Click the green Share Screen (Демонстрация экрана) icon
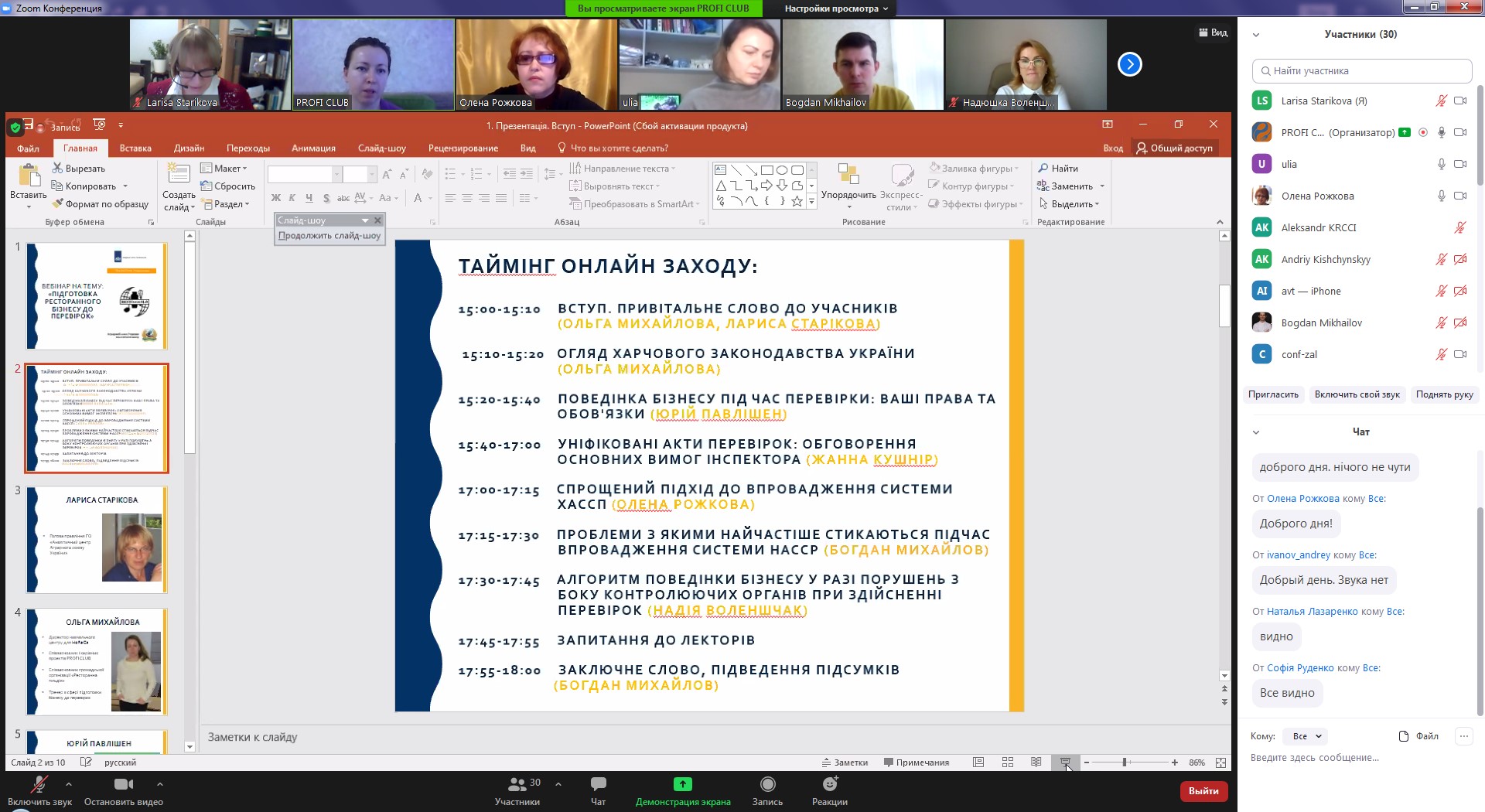 click(x=683, y=784)
